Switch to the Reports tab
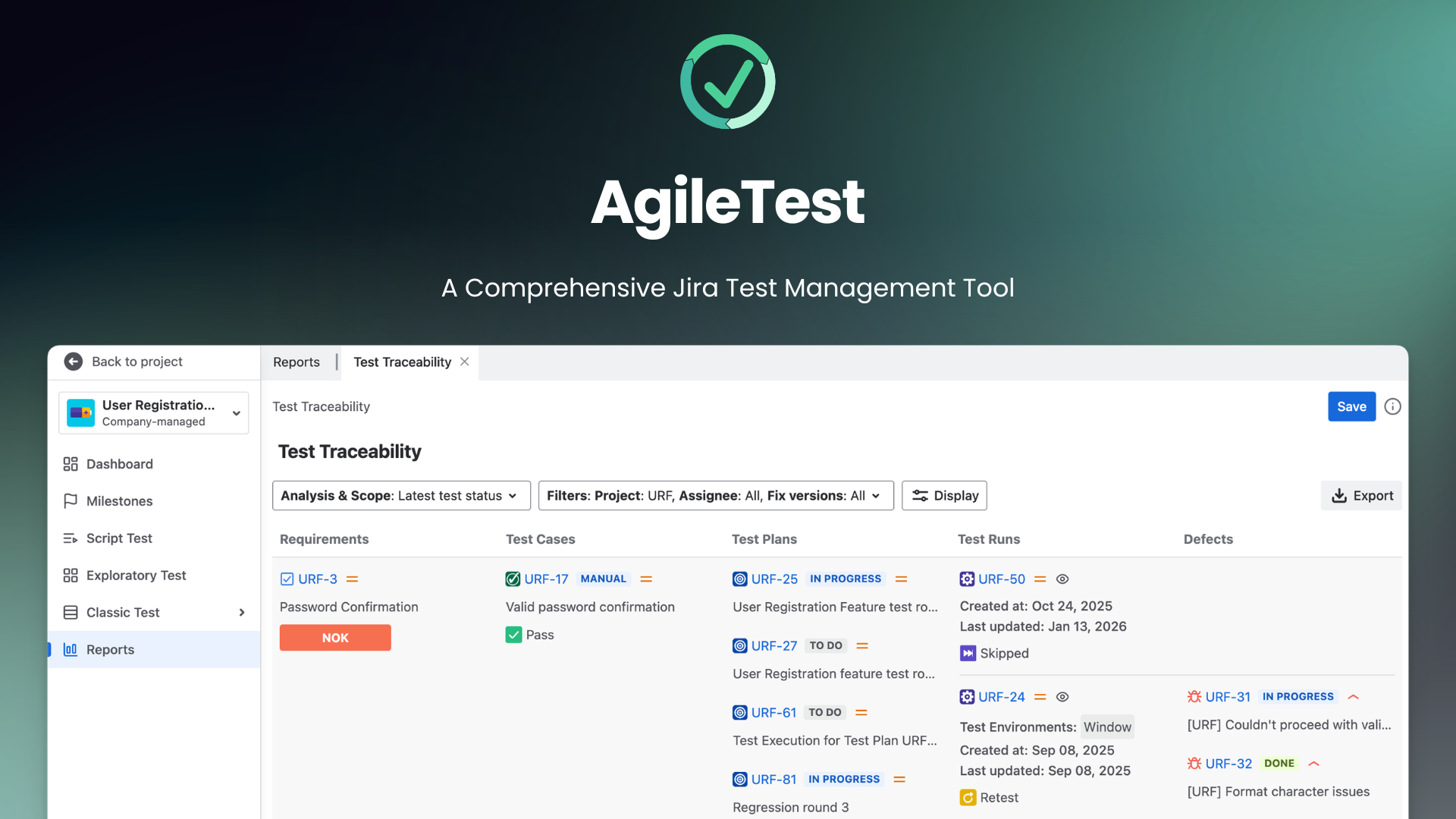The height and width of the screenshot is (819, 1456). point(296,362)
